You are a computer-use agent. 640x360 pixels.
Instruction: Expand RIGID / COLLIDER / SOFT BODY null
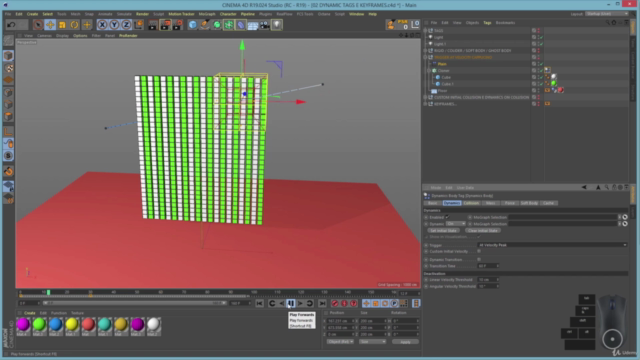[x=425, y=51]
